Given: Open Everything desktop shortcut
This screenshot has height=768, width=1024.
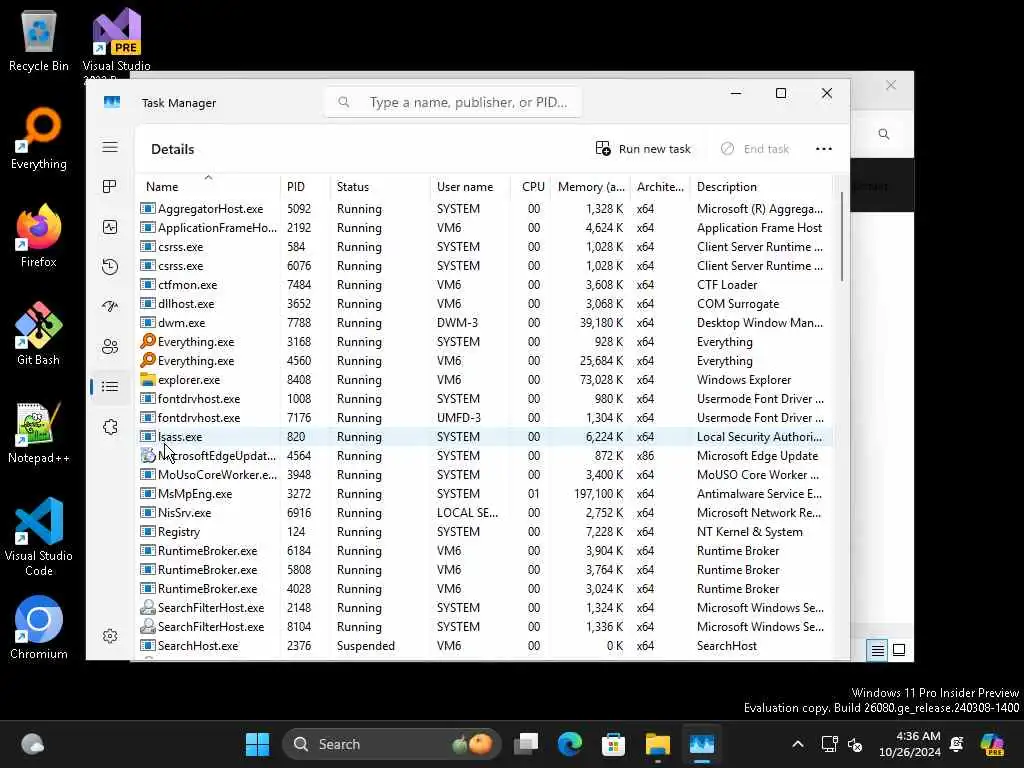Looking at the screenshot, I should [39, 138].
